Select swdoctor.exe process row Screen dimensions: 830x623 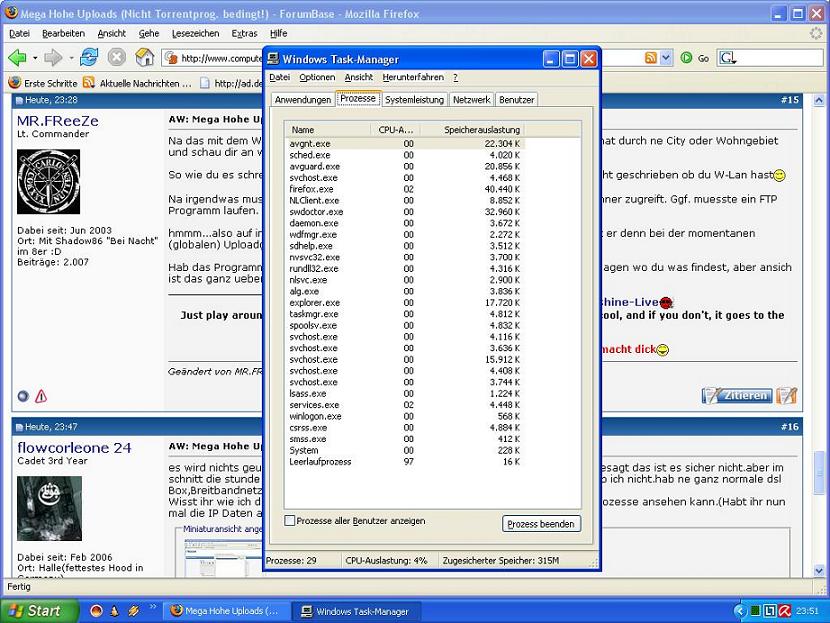pyautogui.click(x=405, y=212)
